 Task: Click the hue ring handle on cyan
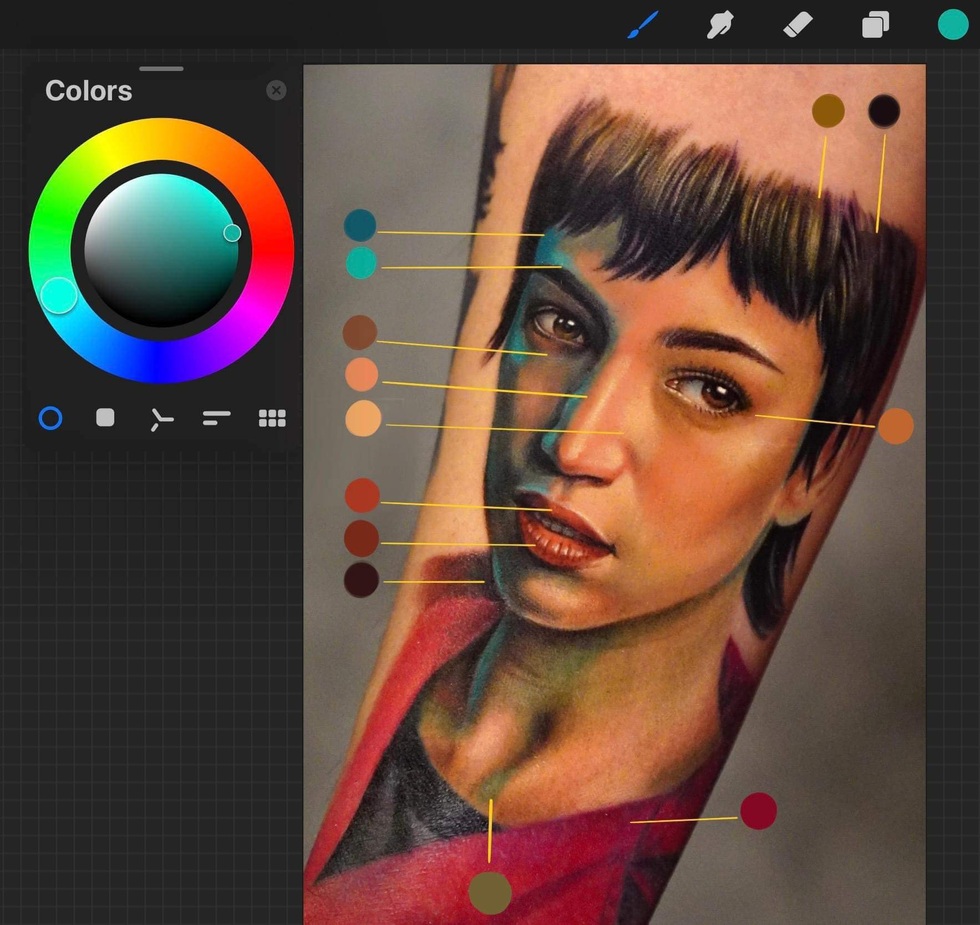click(59, 295)
